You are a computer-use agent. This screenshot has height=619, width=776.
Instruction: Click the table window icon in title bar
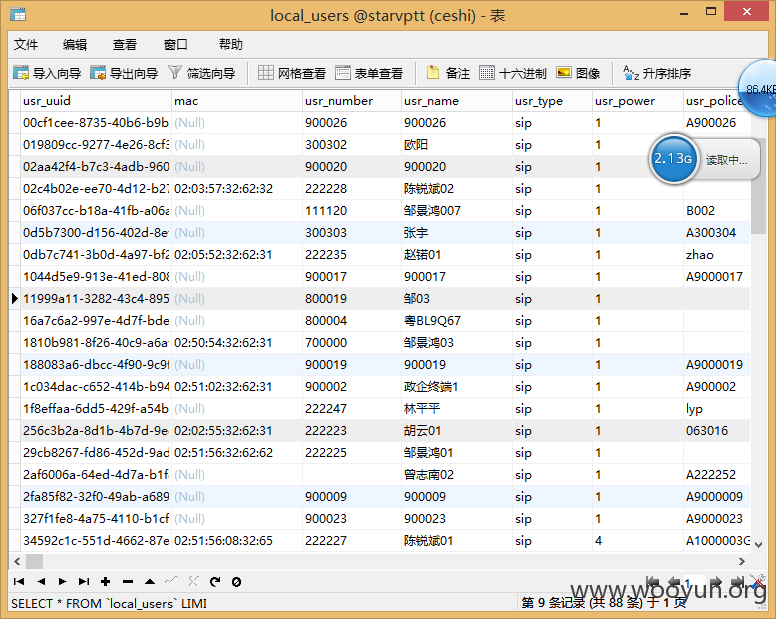[18, 15]
